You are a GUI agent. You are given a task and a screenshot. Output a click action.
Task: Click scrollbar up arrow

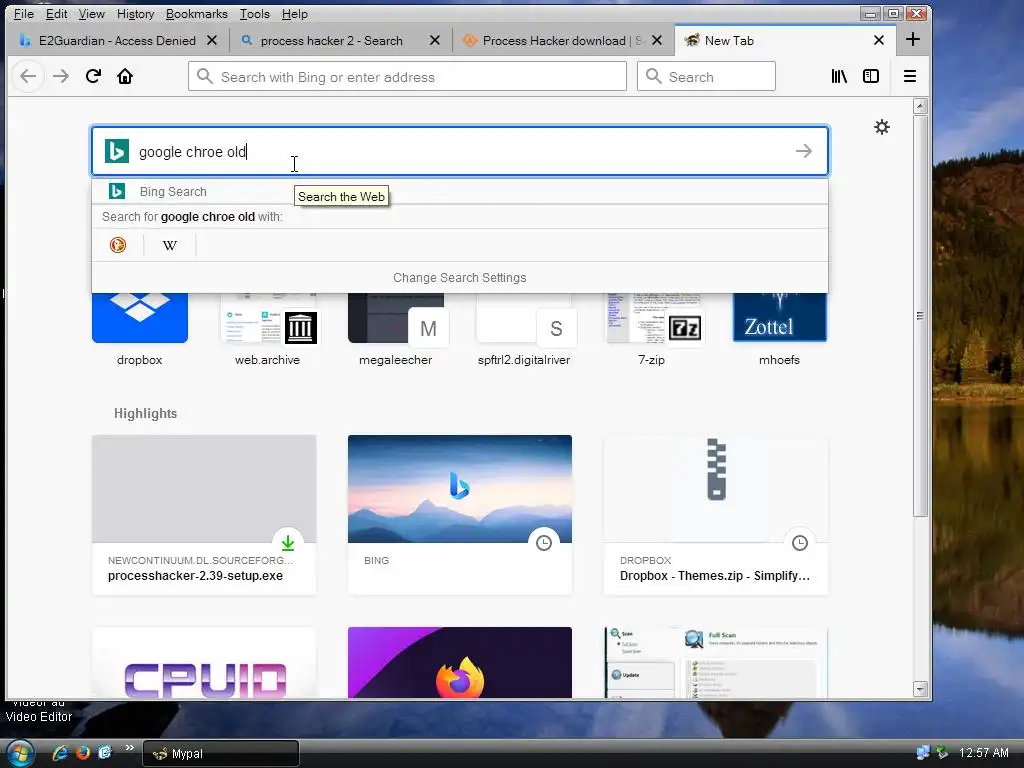tap(920, 106)
